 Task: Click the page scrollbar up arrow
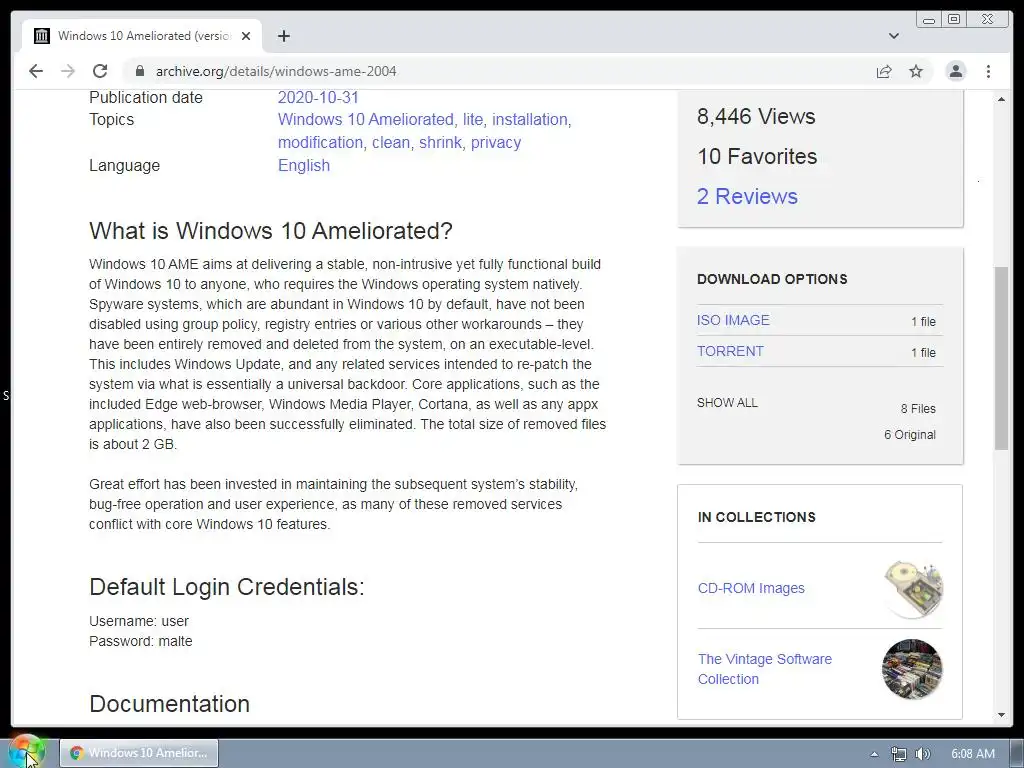[x=1001, y=99]
